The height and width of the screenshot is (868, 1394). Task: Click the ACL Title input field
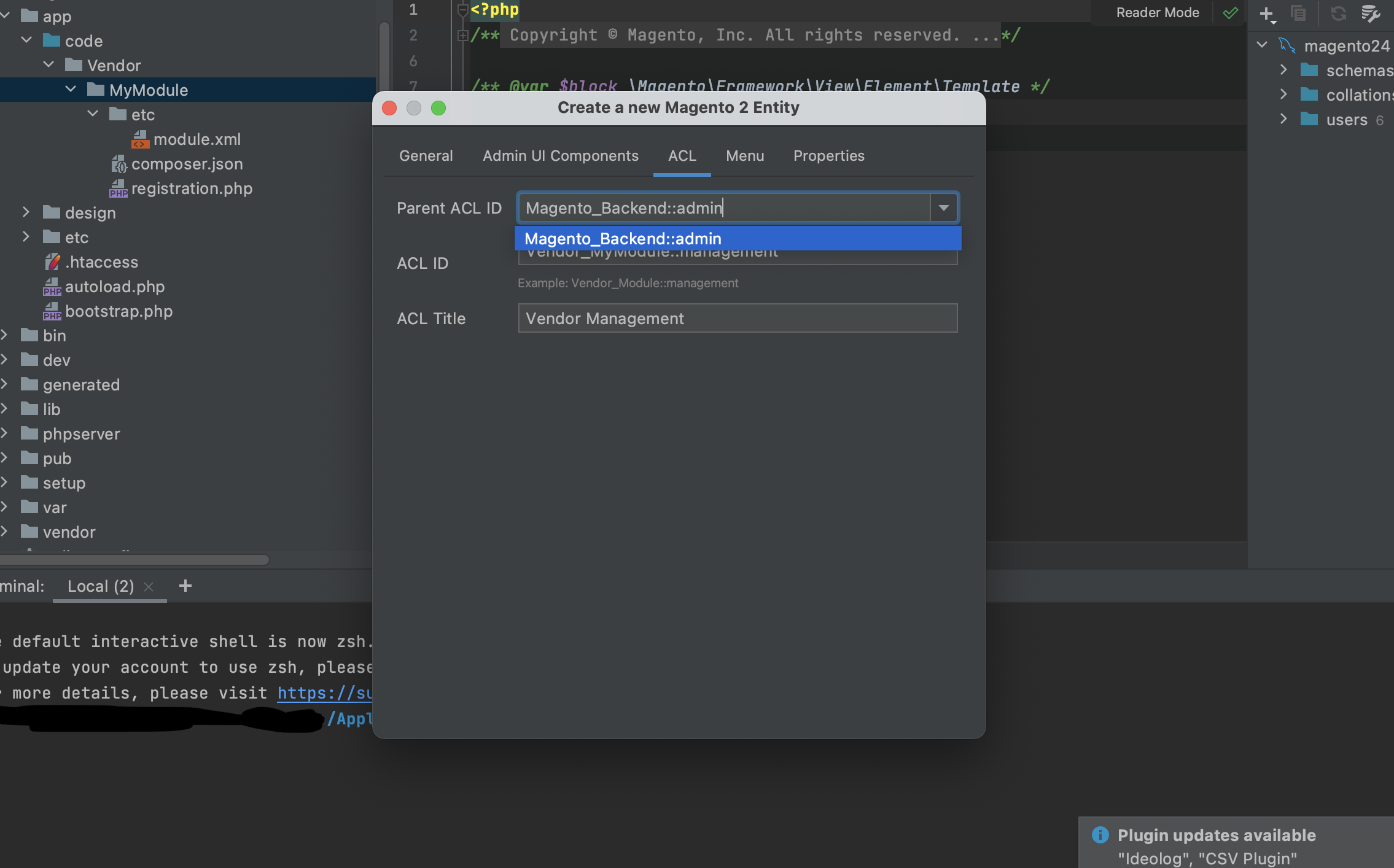click(x=737, y=319)
